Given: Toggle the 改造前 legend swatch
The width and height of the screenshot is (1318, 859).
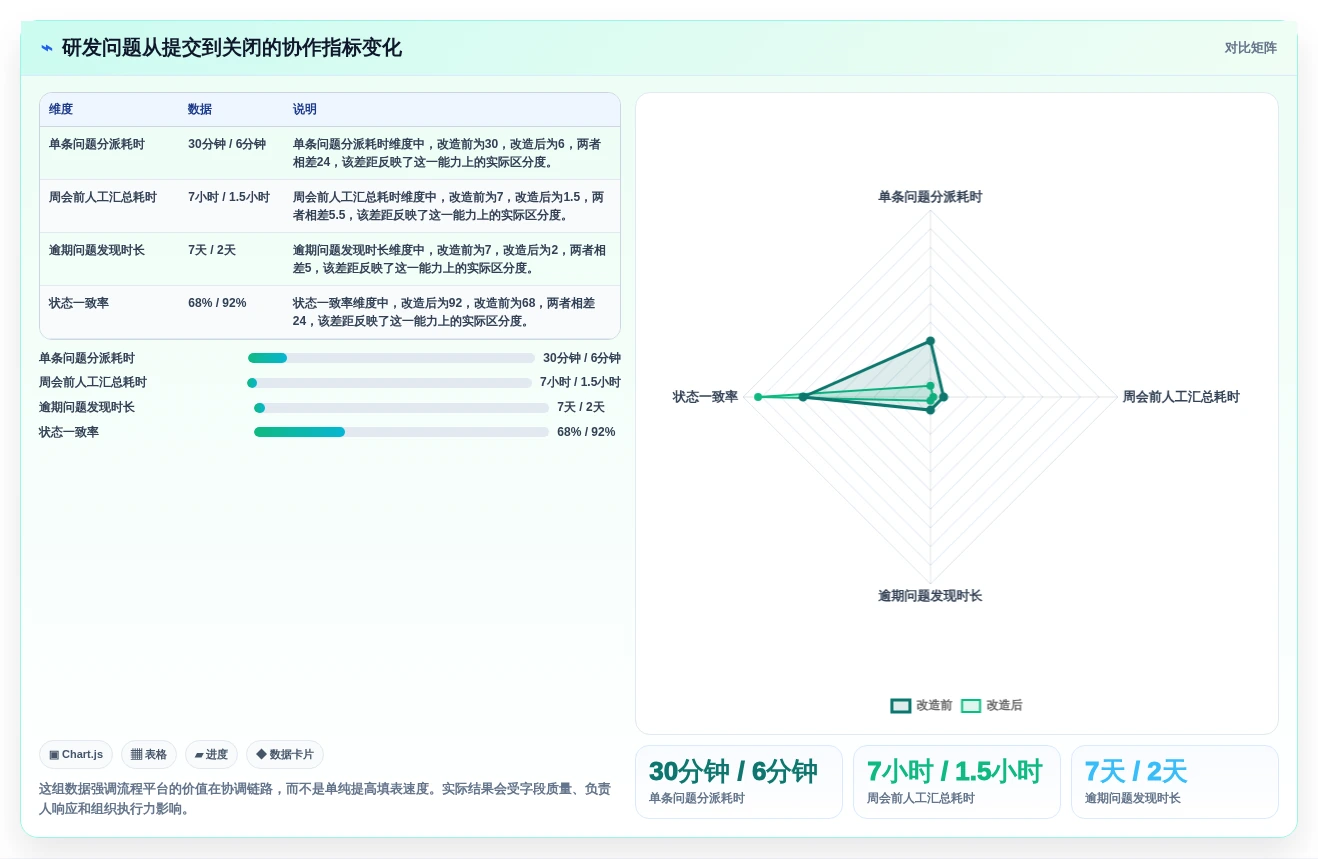Looking at the screenshot, I should click(x=901, y=706).
